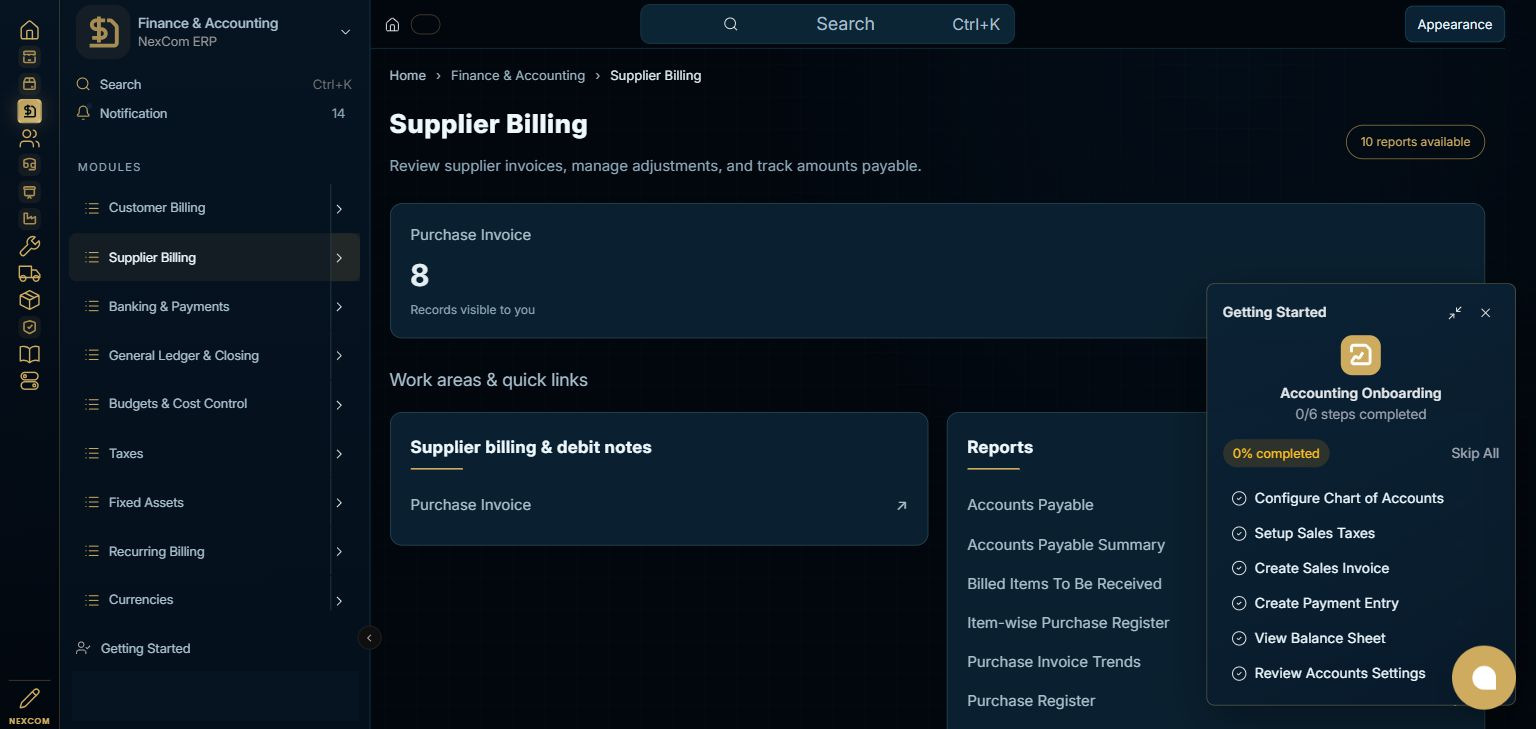Toggle the theme switch in the top bar
Viewport: 1536px width, 729px height.
(425, 24)
